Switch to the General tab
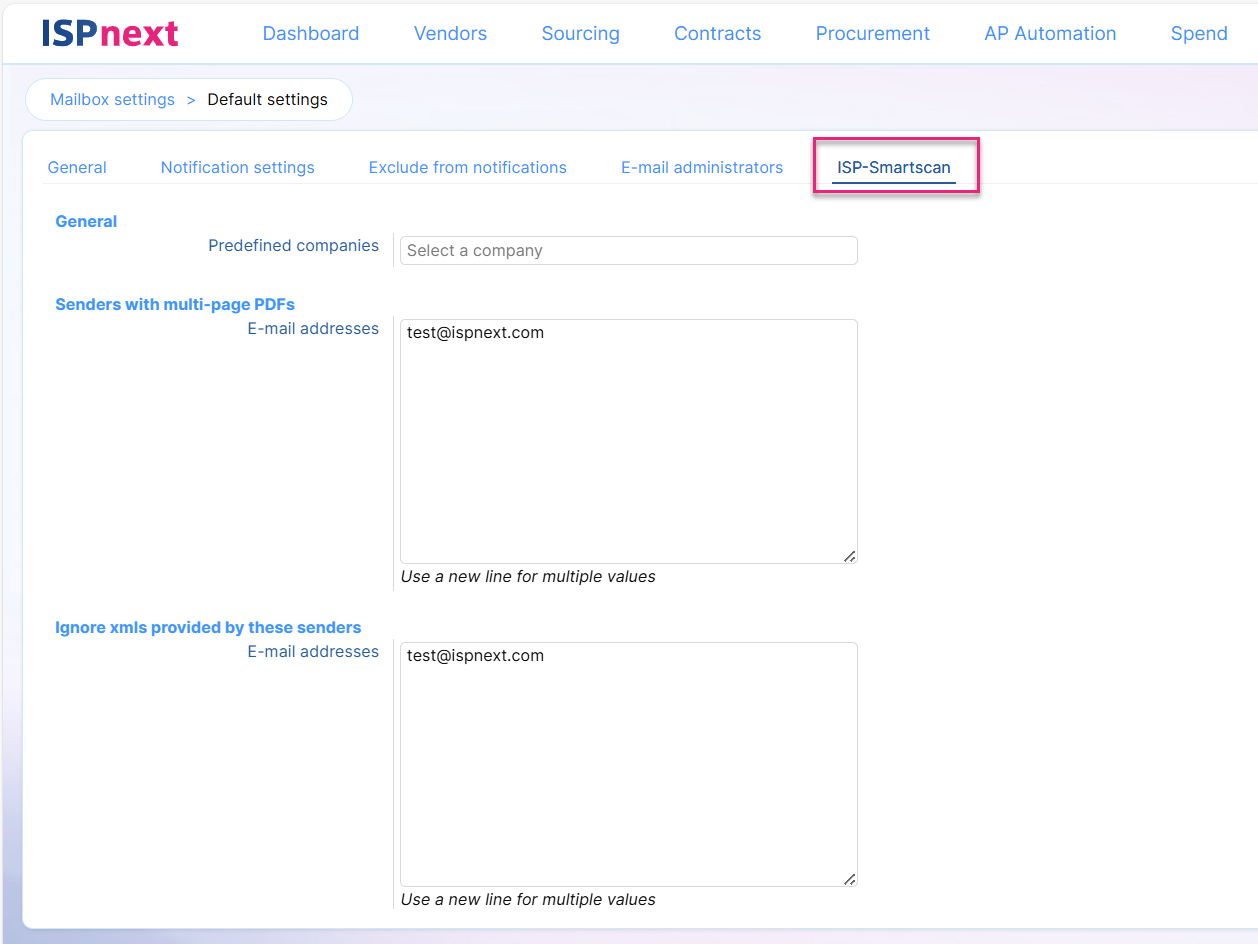This screenshot has width=1258, height=944. pos(77,167)
